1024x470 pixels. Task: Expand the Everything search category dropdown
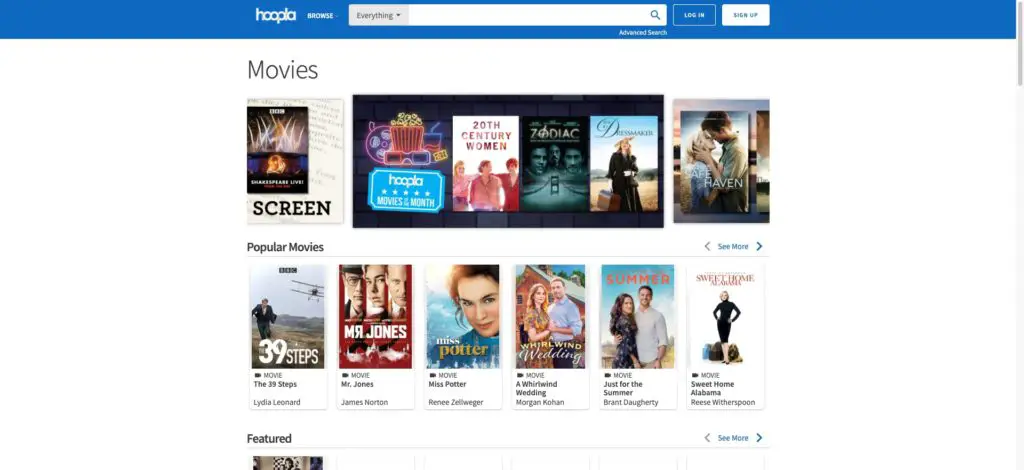pos(379,15)
